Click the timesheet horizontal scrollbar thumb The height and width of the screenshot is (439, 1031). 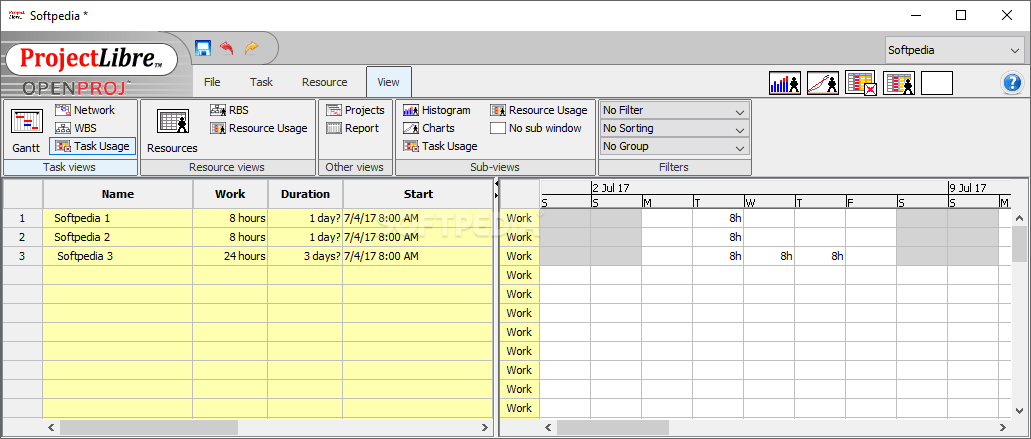coord(612,427)
